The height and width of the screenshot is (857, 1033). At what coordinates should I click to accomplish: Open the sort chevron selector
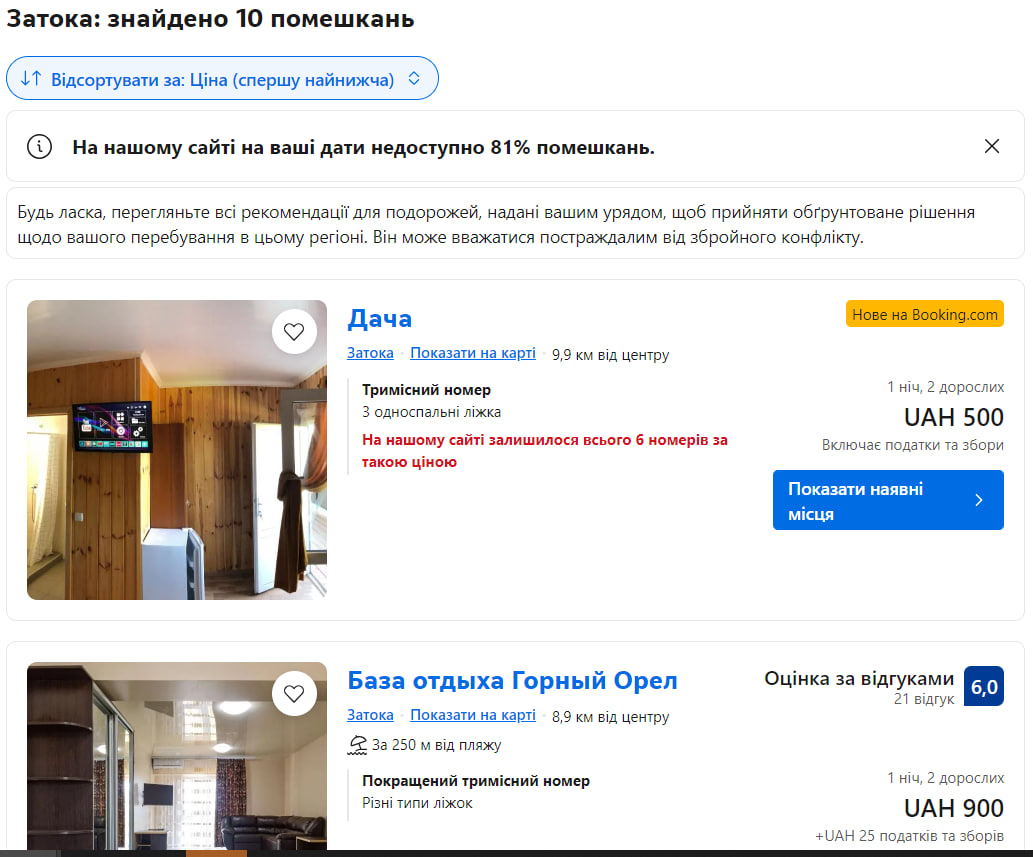[414, 78]
